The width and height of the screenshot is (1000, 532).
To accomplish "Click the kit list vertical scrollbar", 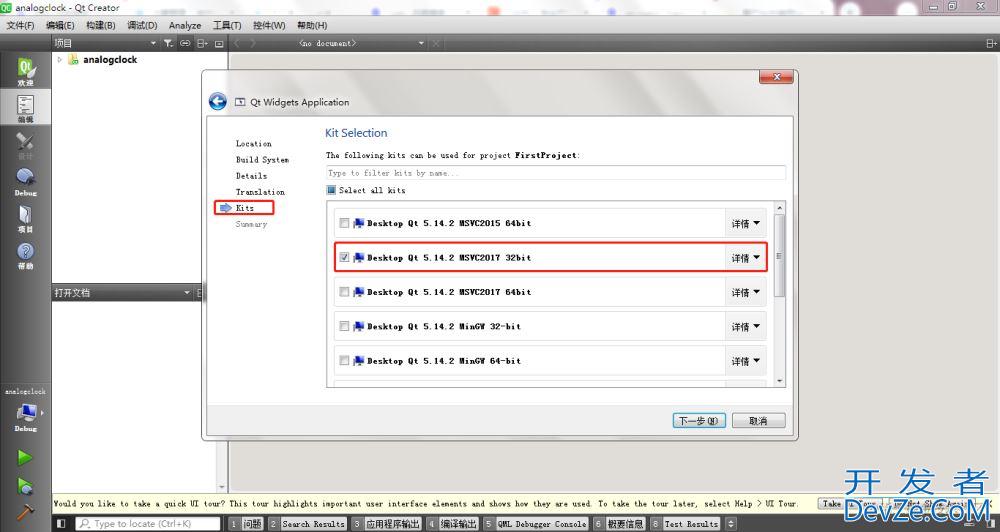I will [x=779, y=255].
